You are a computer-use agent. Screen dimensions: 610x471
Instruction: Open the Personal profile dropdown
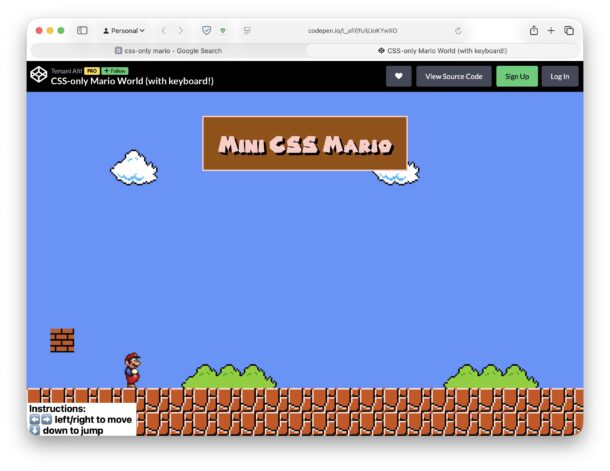click(x=124, y=31)
